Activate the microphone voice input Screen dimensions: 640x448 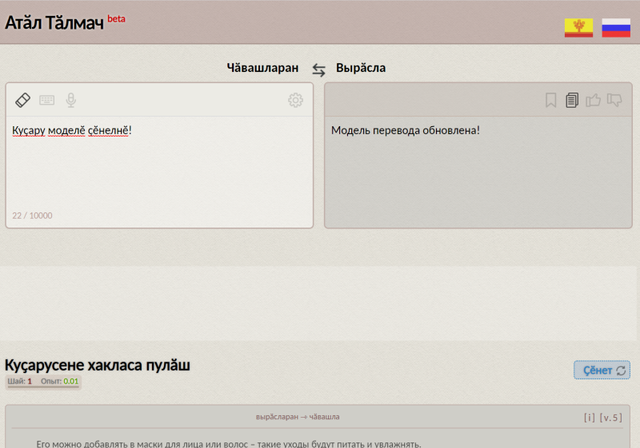pos(71,100)
